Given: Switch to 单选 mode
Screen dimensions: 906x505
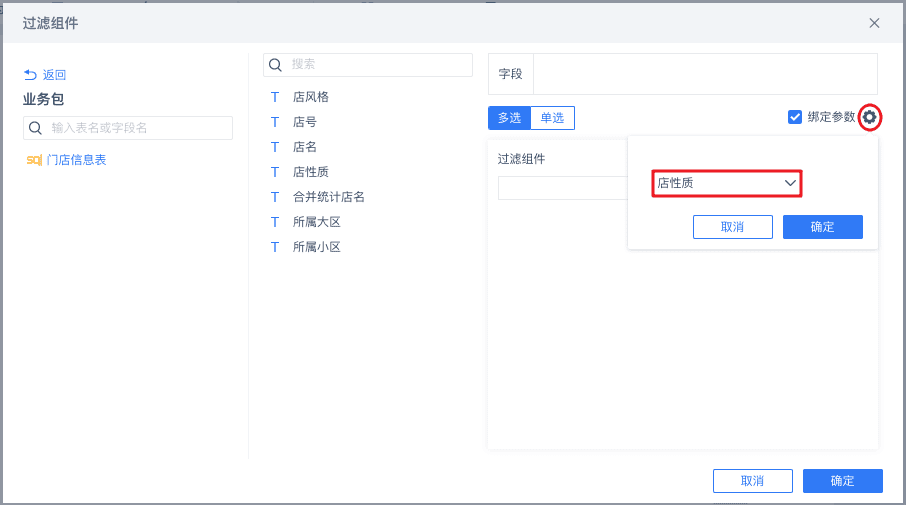Looking at the screenshot, I should [552, 118].
